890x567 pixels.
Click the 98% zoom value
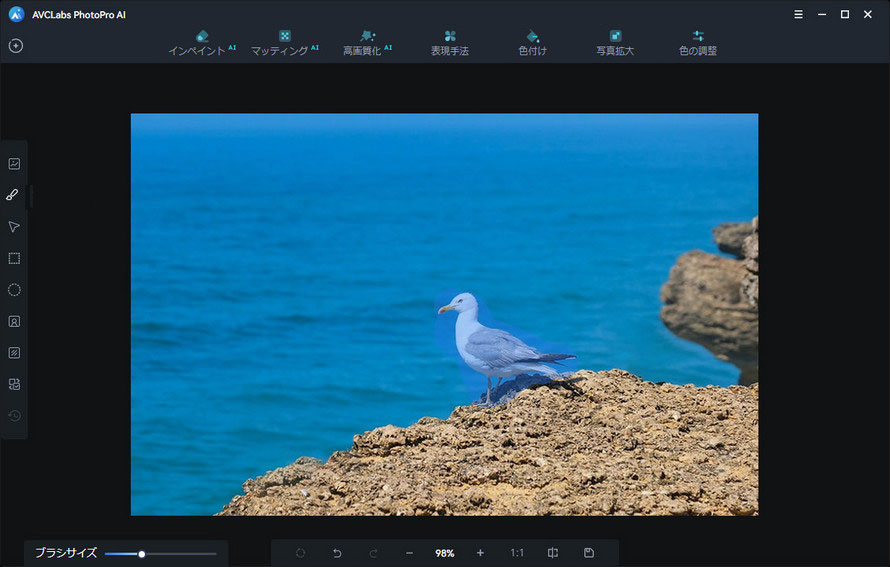pyautogui.click(x=444, y=553)
